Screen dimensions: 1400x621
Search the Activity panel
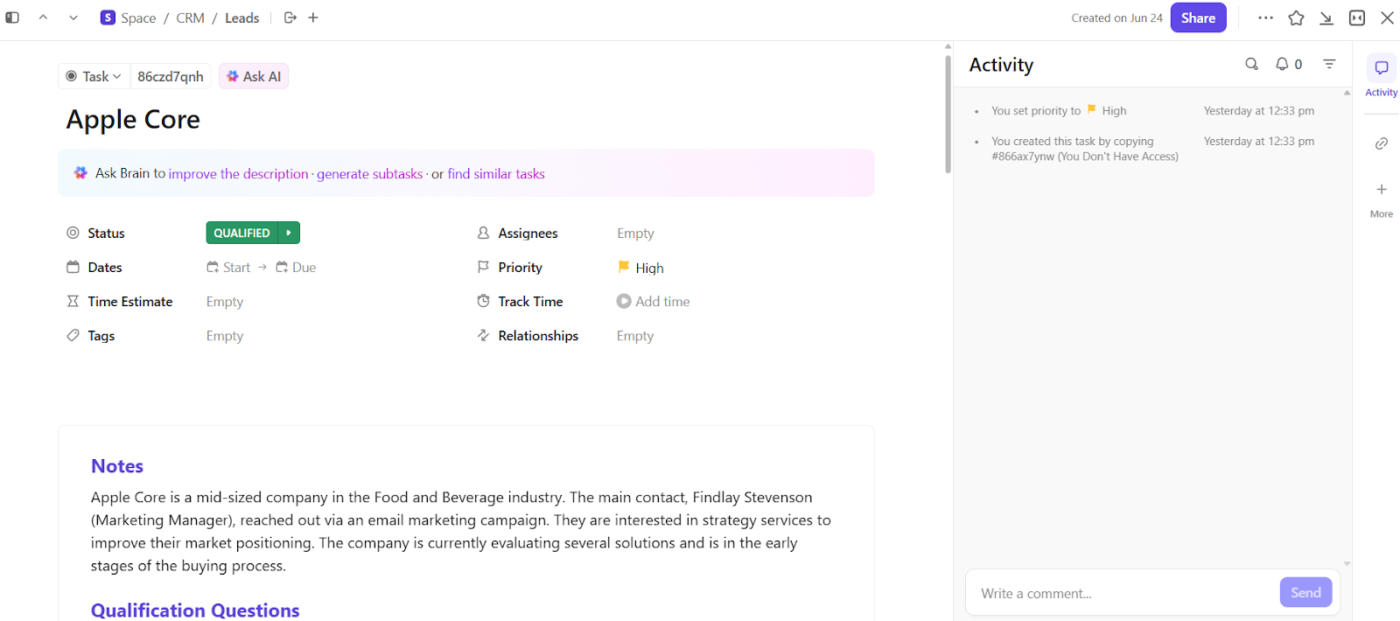click(1251, 64)
